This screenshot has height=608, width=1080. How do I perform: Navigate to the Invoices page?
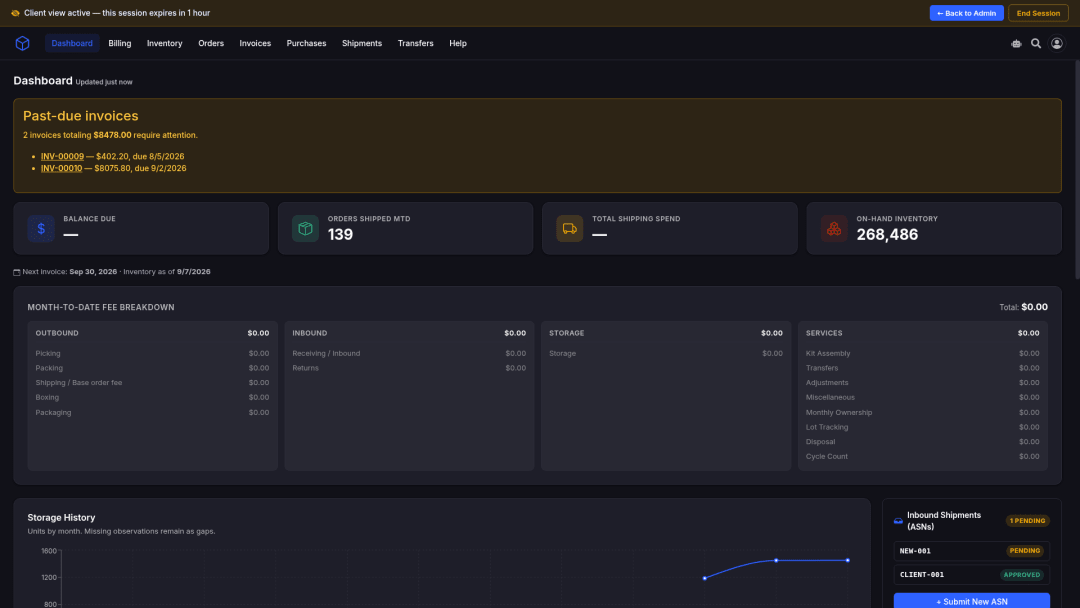pyautogui.click(x=255, y=43)
